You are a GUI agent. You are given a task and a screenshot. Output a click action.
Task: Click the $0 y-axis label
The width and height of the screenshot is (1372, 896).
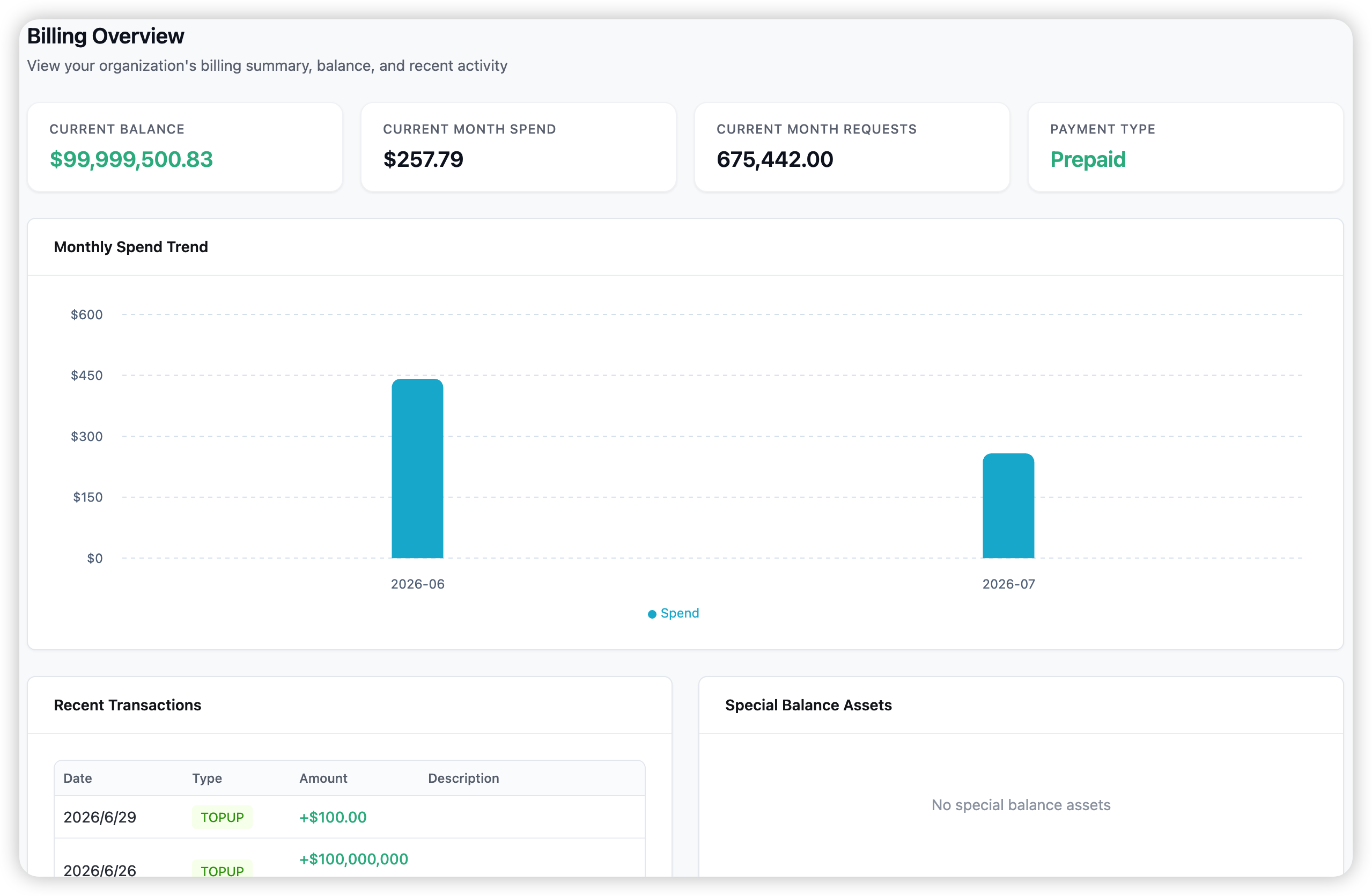pyautogui.click(x=94, y=558)
